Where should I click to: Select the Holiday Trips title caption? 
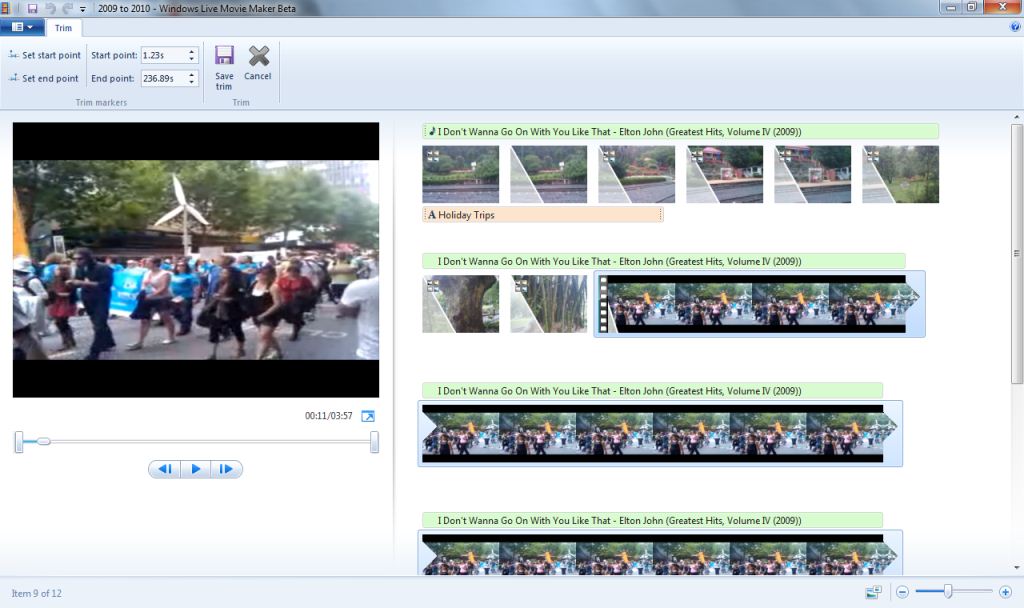(x=543, y=215)
